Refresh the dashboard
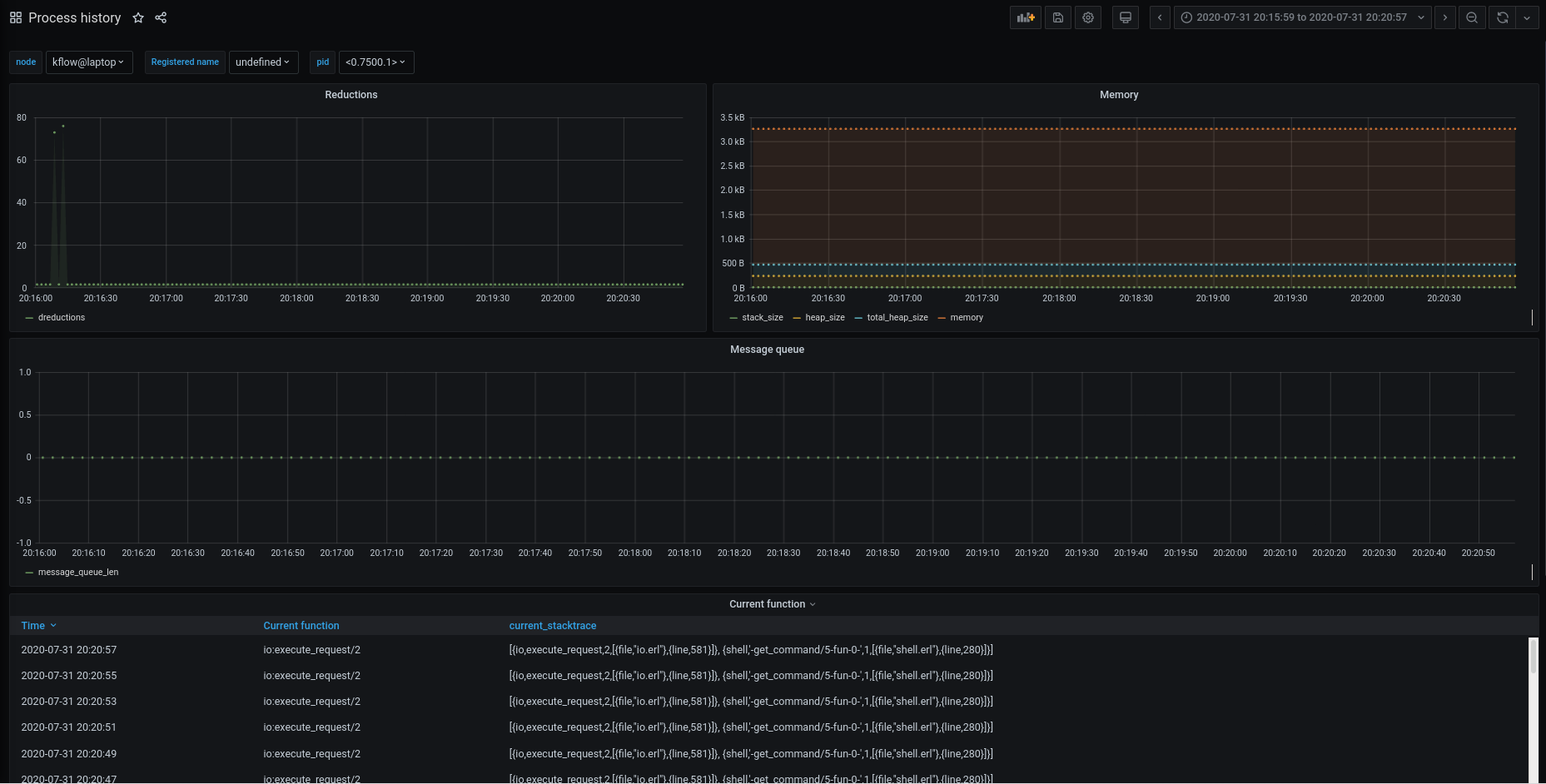 coord(1503,17)
